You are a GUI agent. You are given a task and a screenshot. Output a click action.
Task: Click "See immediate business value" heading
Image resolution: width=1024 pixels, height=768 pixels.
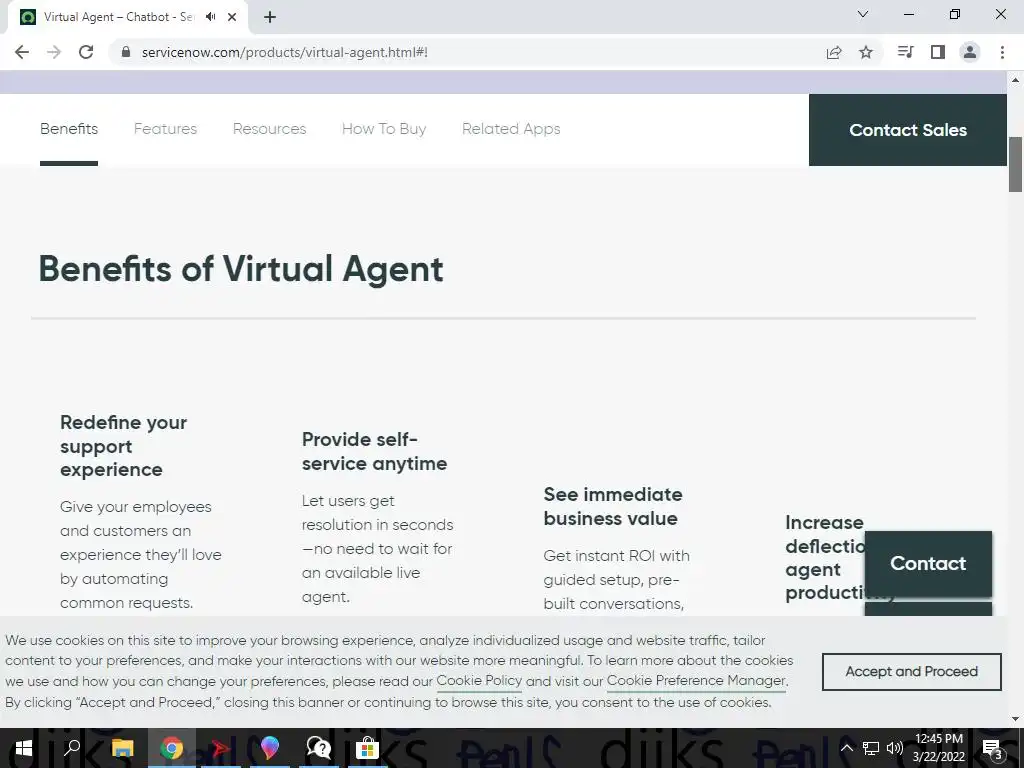point(613,506)
